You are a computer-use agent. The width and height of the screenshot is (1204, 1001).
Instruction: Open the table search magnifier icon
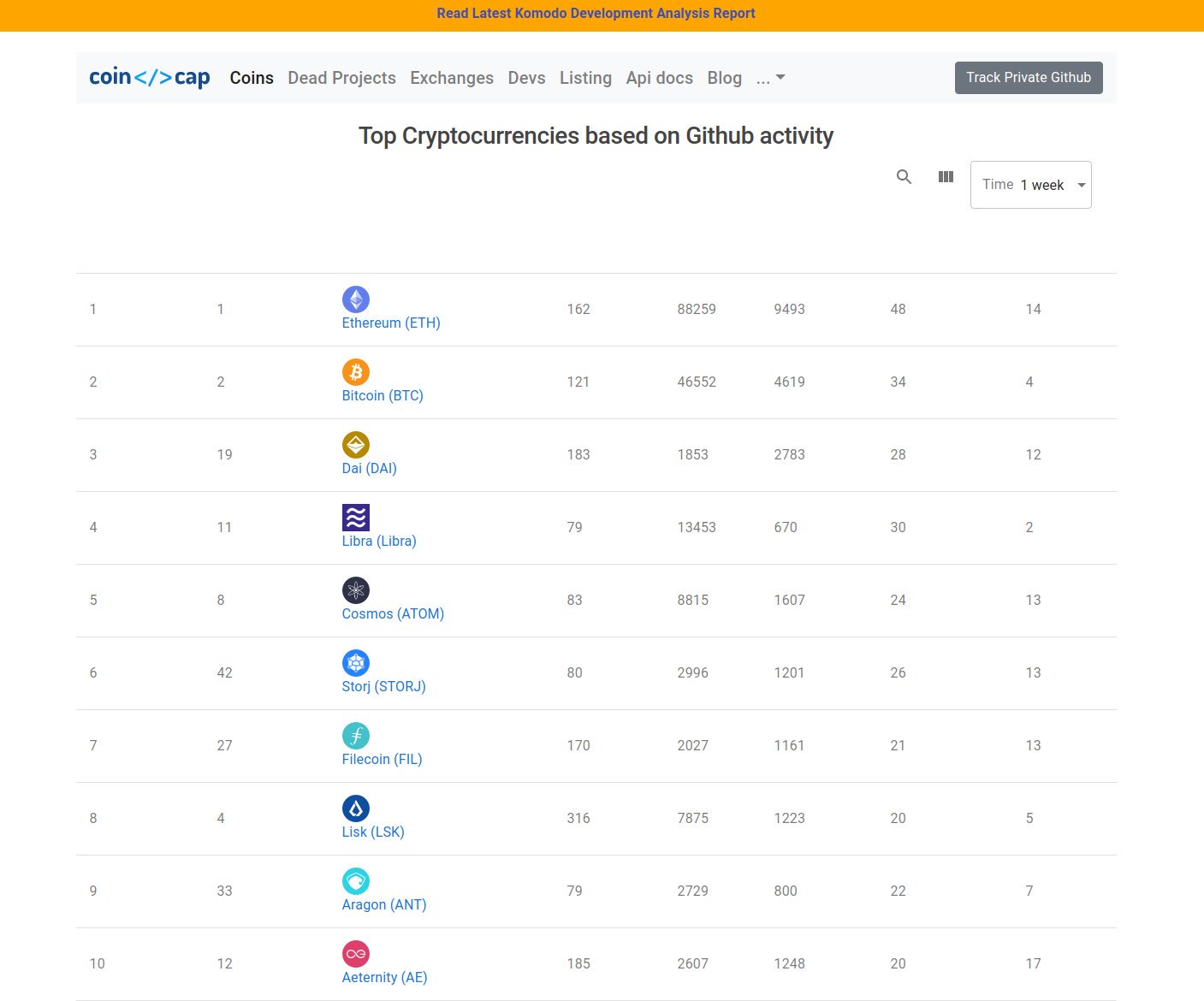pyautogui.click(x=904, y=177)
